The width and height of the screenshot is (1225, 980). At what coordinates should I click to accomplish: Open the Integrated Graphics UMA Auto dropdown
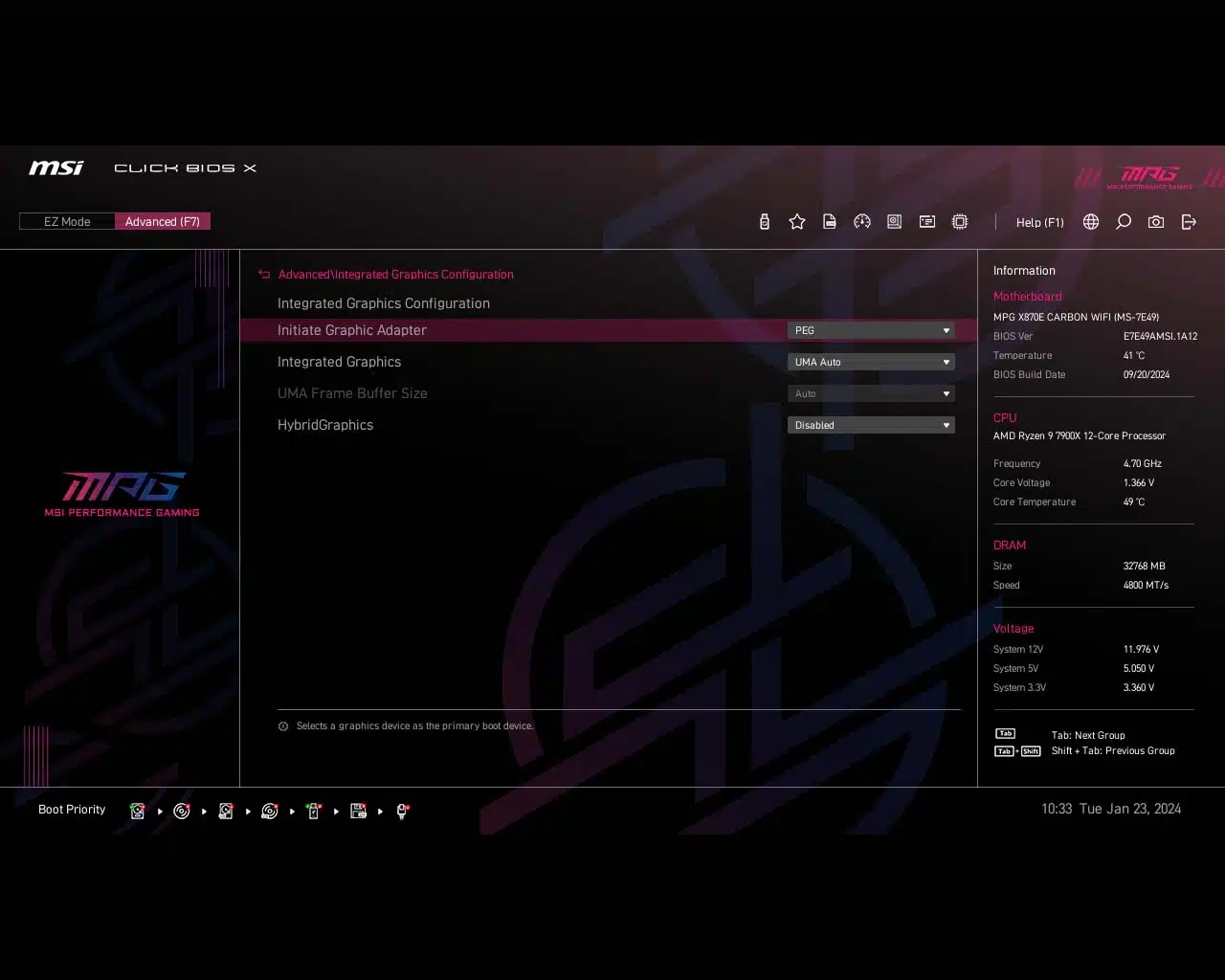(x=871, y=362)
